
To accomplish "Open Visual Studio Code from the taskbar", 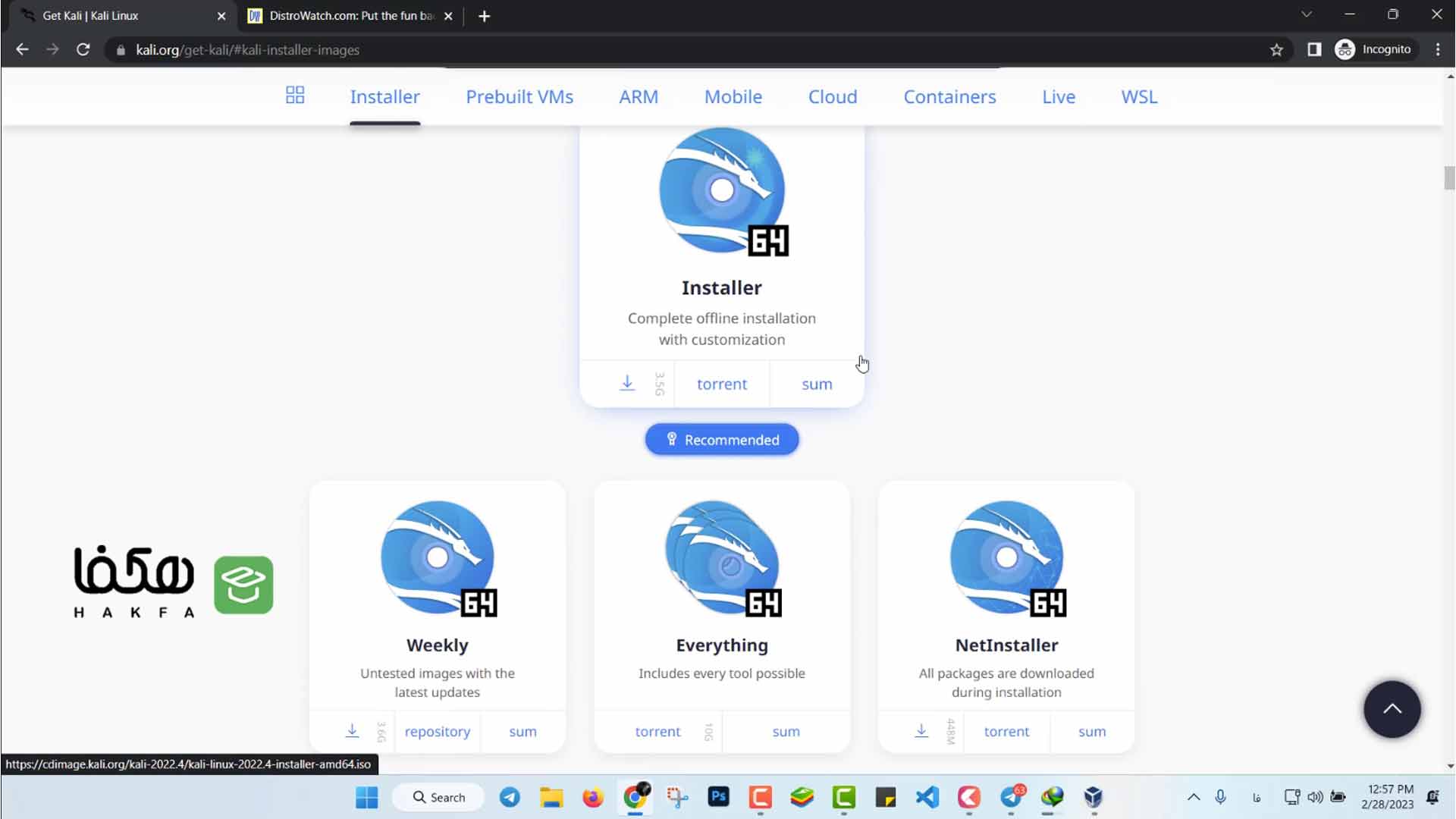I will (927, 797).
